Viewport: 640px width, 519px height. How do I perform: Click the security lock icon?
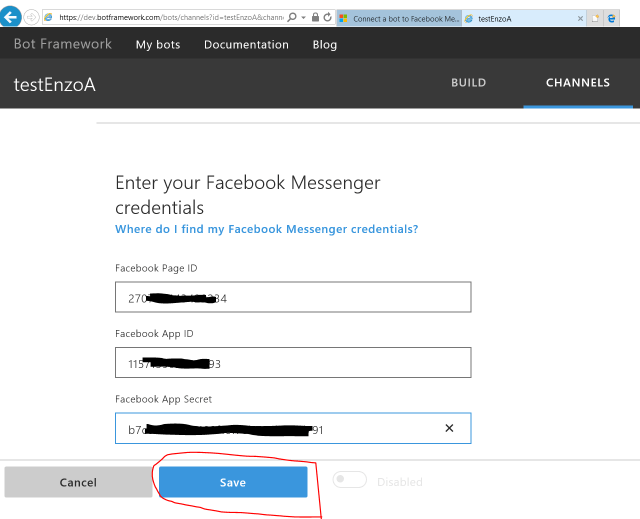(315, 17)
